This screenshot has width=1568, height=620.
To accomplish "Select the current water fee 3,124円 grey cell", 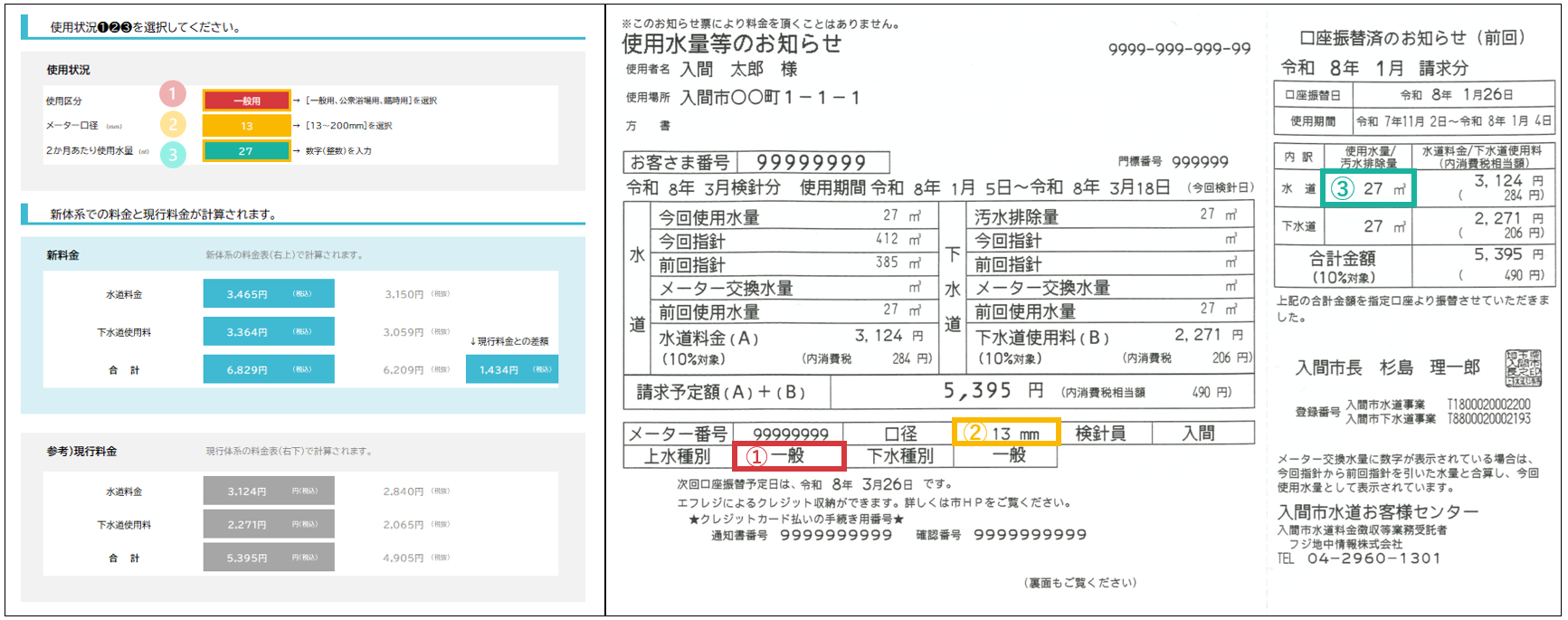I will click(x=269, y=491).
